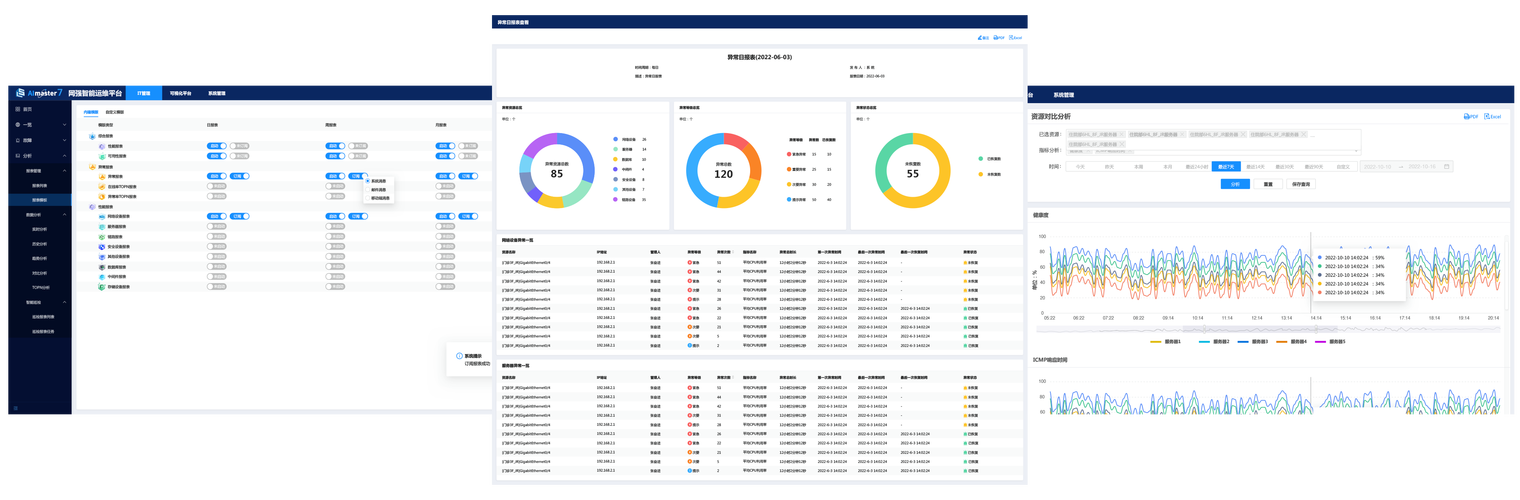Open the 指标分析 dropdown
1520x500 pixels.
click(x=1212, y=150)
